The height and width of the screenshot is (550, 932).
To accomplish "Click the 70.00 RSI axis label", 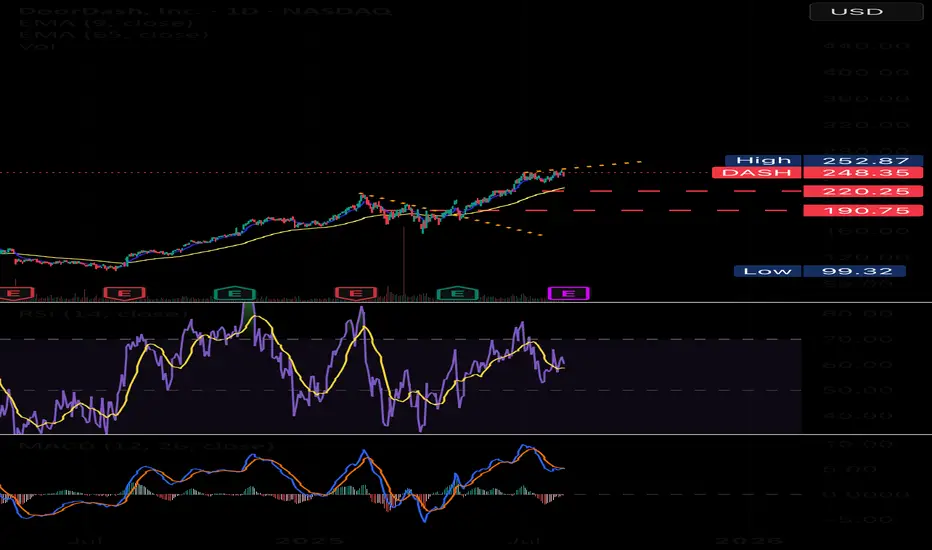I will click(858, 339).
